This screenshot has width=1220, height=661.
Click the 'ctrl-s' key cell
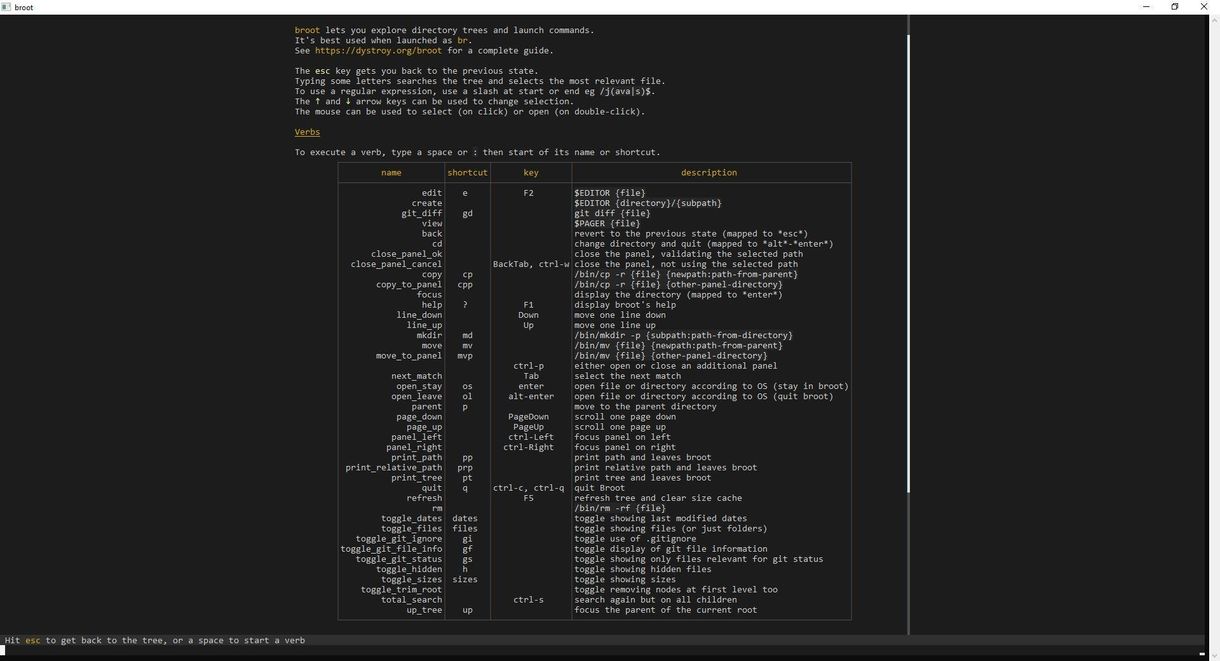(x=529, y=600)
